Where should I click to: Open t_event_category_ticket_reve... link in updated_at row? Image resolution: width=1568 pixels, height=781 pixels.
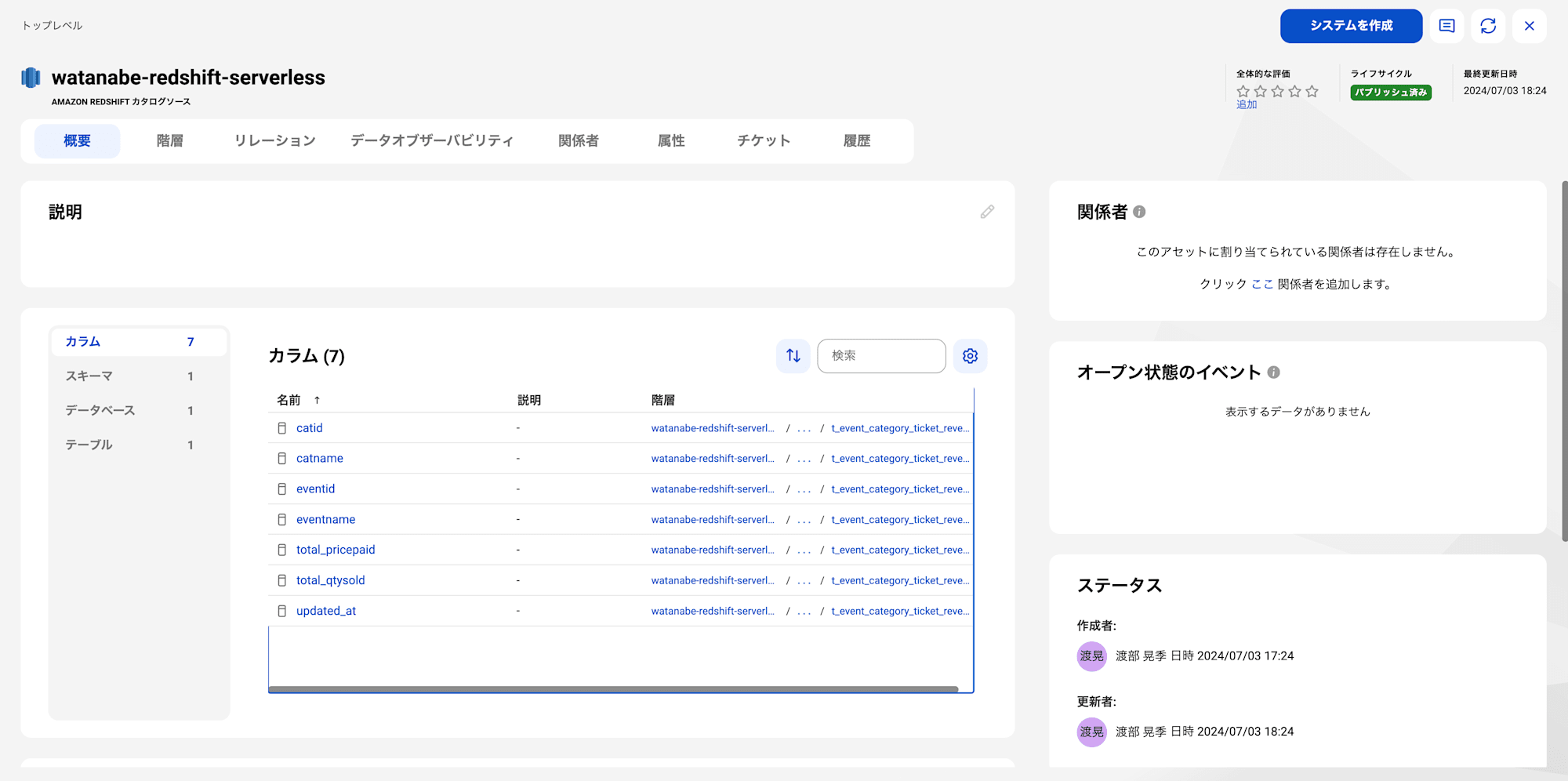click(x=900, y=611)
